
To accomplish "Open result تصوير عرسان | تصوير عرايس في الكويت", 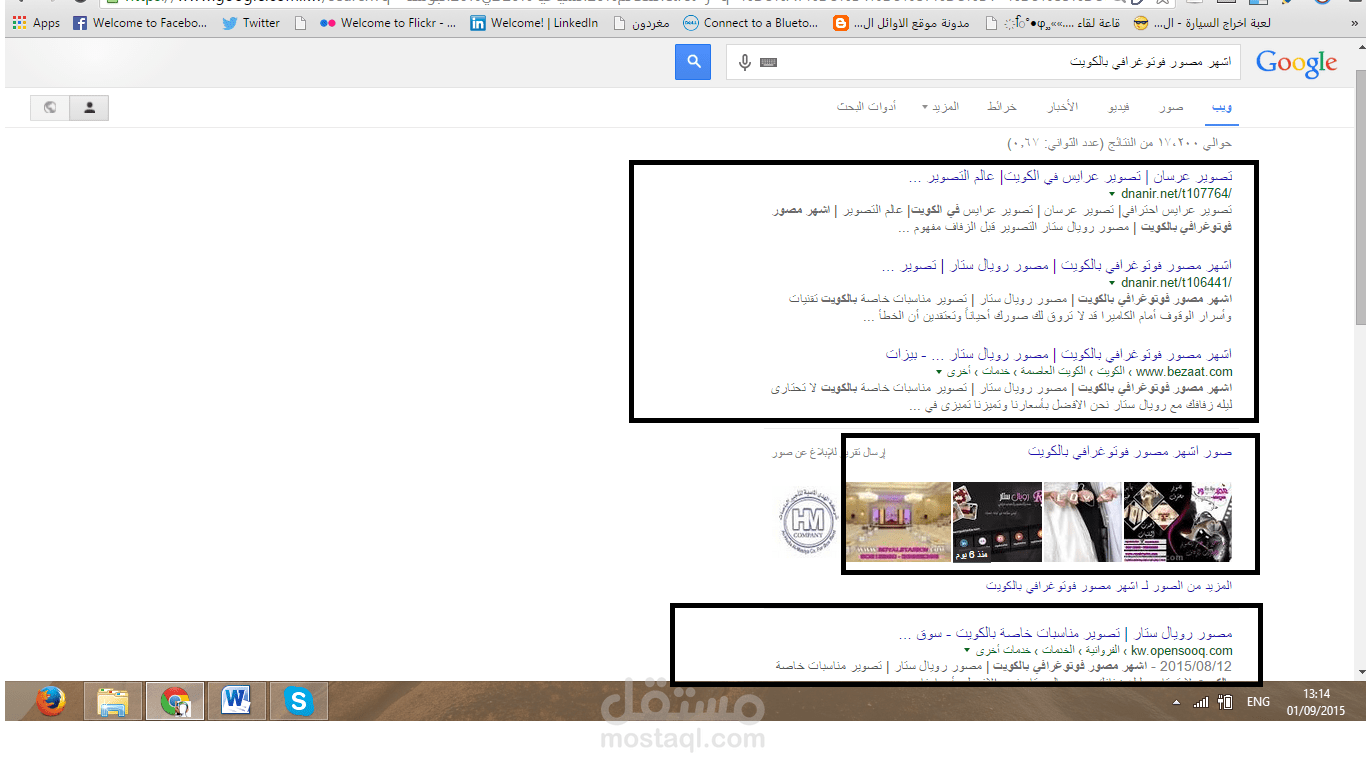I will click(1071, 178).
